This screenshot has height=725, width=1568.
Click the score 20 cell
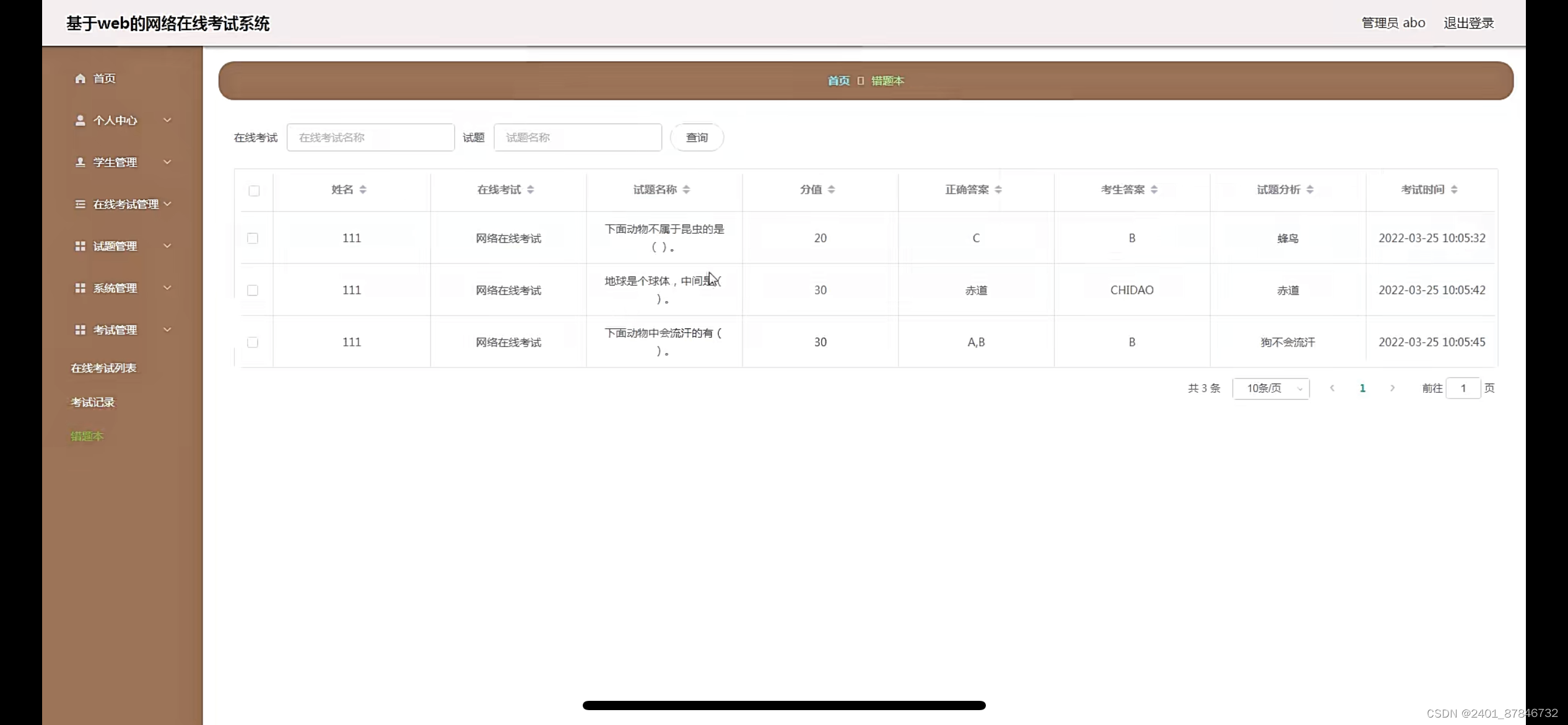[821, 238]
